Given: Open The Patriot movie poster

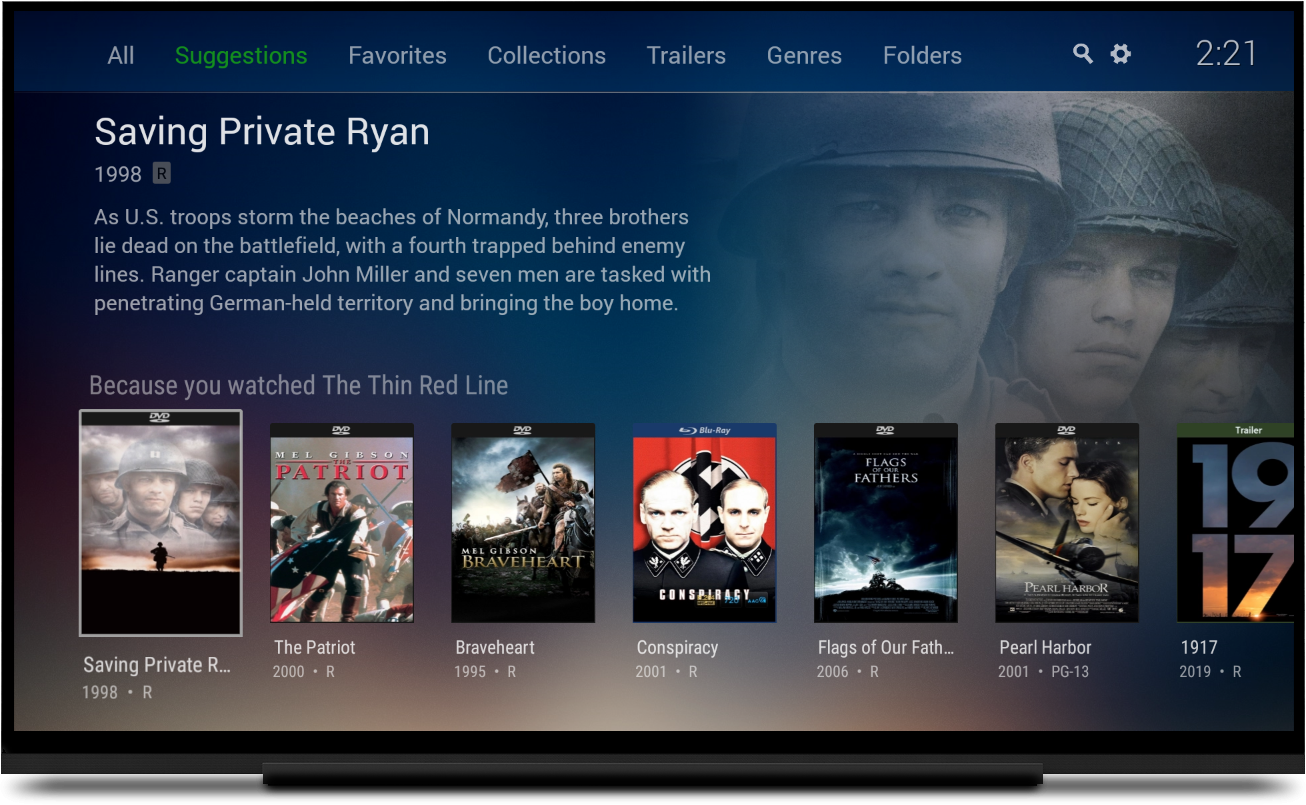Looking at the screenshot, I should pyautogui.click(x=341, y=522).
